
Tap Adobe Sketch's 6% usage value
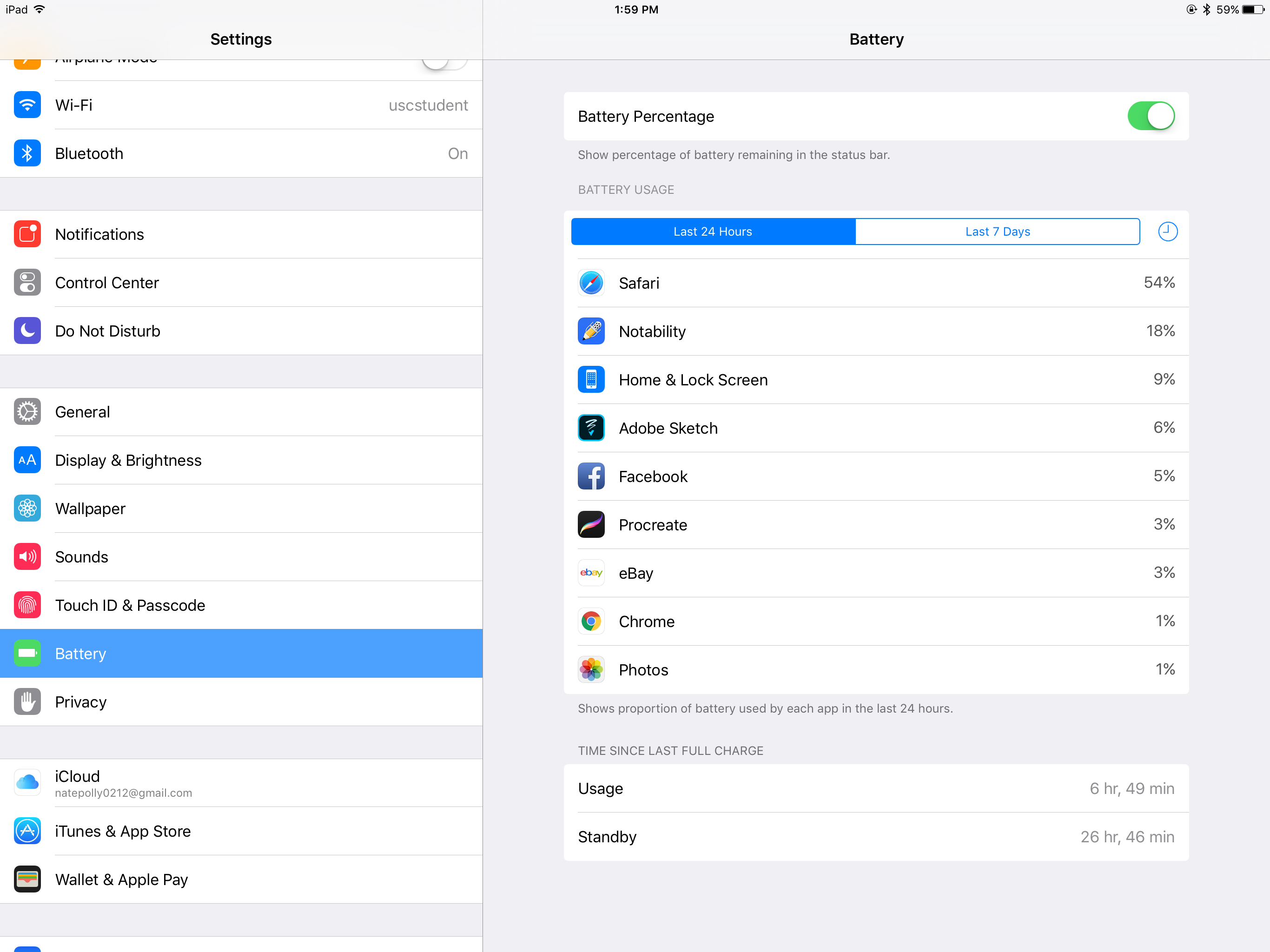point(1164,427)
